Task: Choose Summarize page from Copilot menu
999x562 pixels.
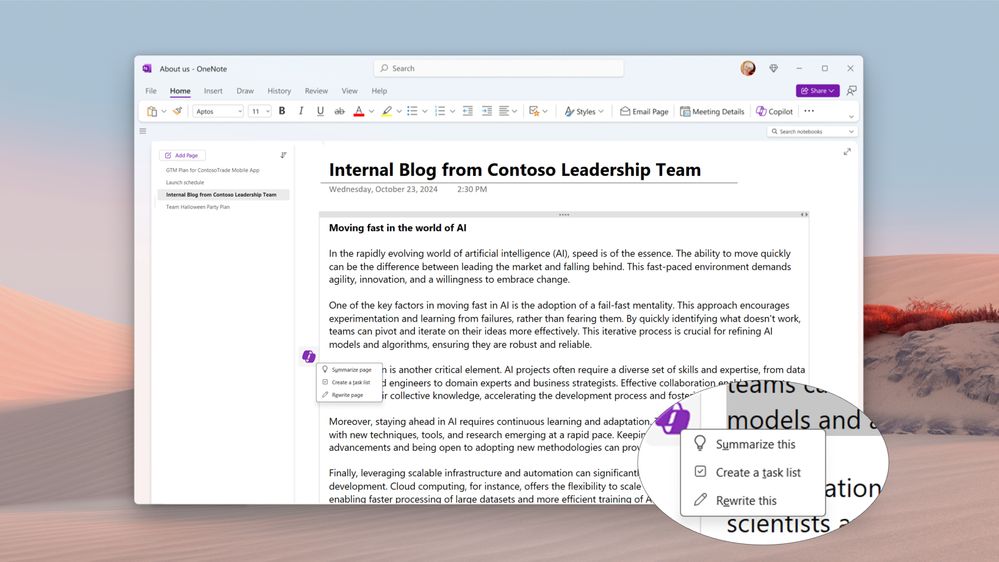Action: 349,370
